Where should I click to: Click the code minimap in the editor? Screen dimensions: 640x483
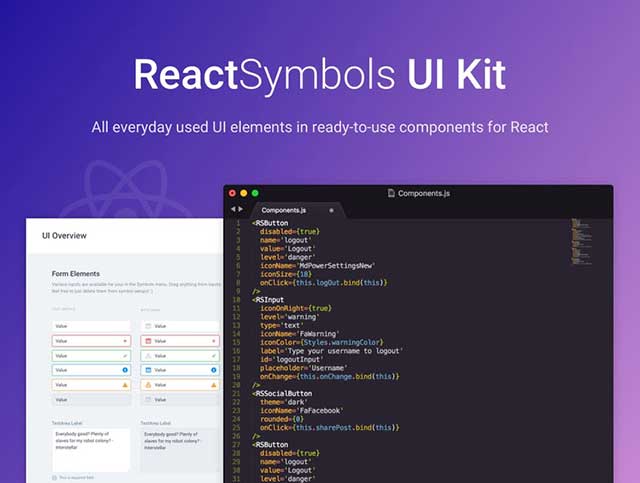(x=580, y=242)
